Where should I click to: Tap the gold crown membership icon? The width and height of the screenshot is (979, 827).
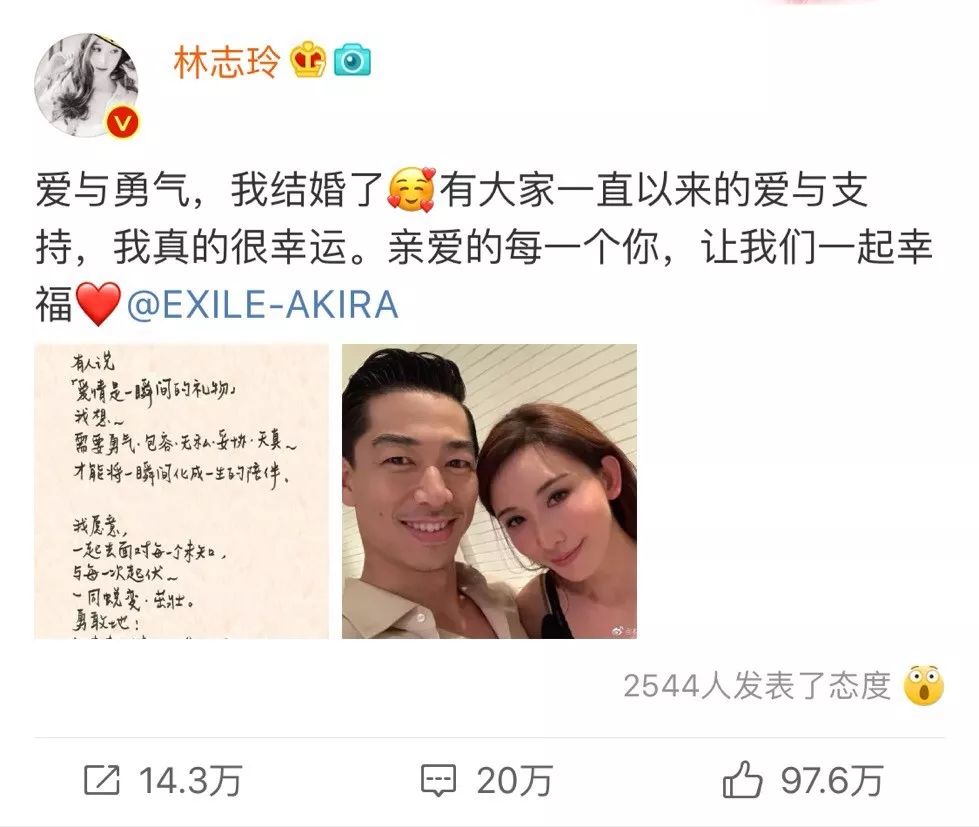308,61
